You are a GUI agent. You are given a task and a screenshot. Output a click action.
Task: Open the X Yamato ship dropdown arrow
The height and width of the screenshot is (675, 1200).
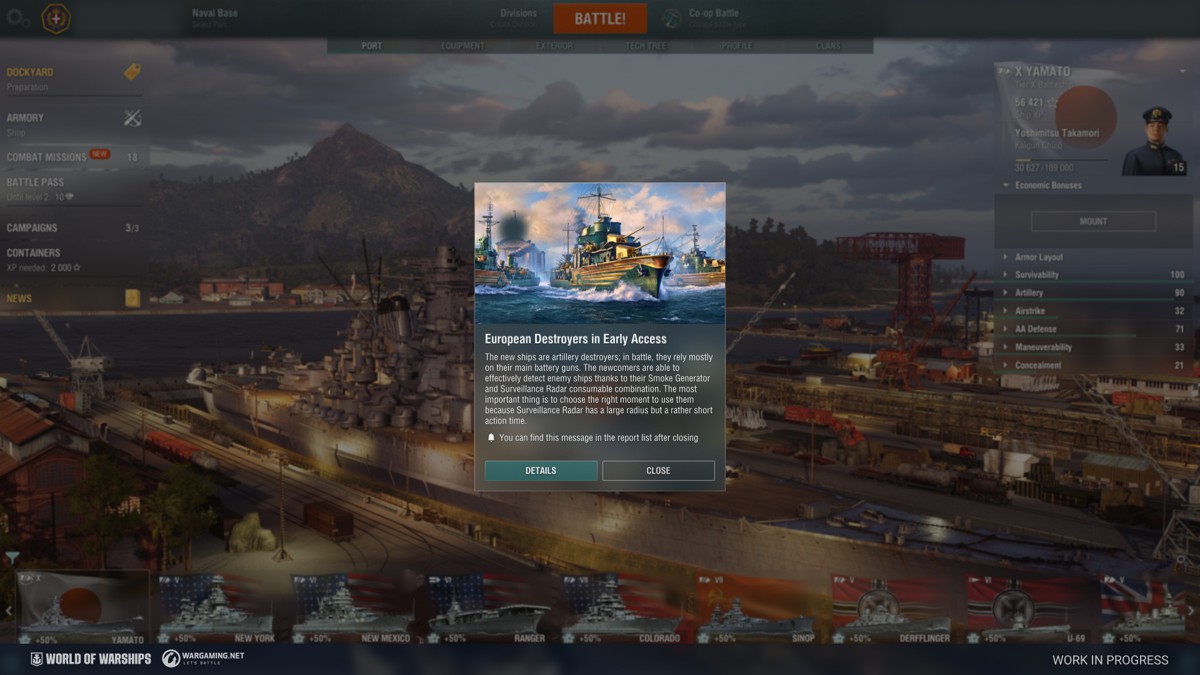point(1181,72)
